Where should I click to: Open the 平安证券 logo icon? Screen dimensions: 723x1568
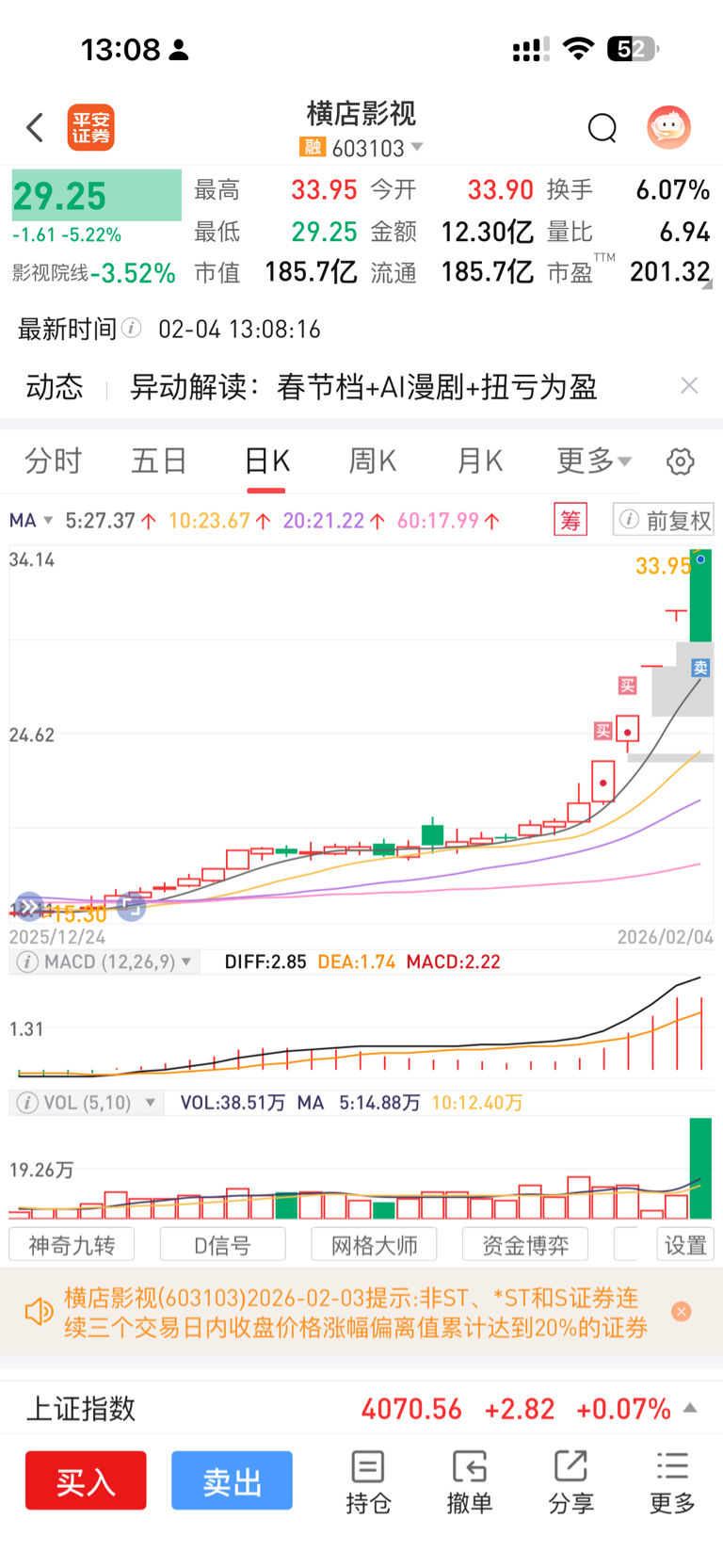90,127
